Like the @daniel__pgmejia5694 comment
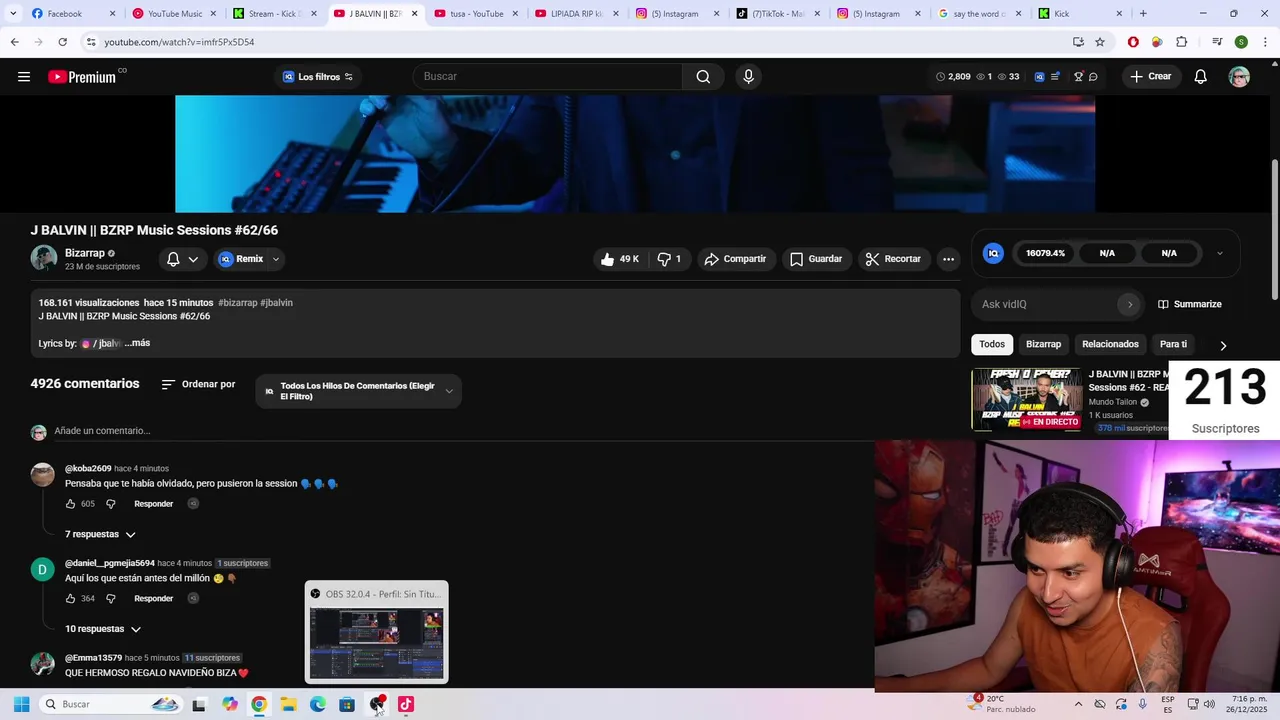1280x720 pixels. coord(70,599)
